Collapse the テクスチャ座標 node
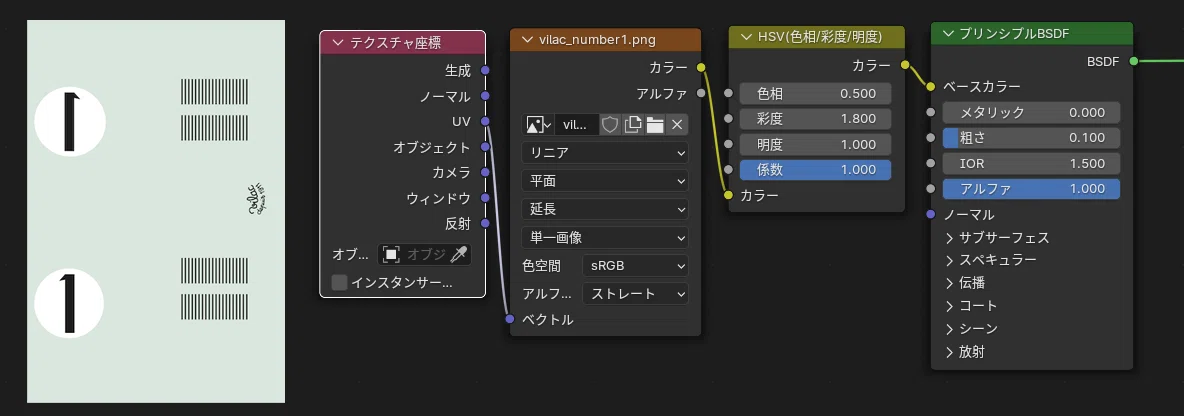This screenshot has width=1184, height=416. point(337,43)
